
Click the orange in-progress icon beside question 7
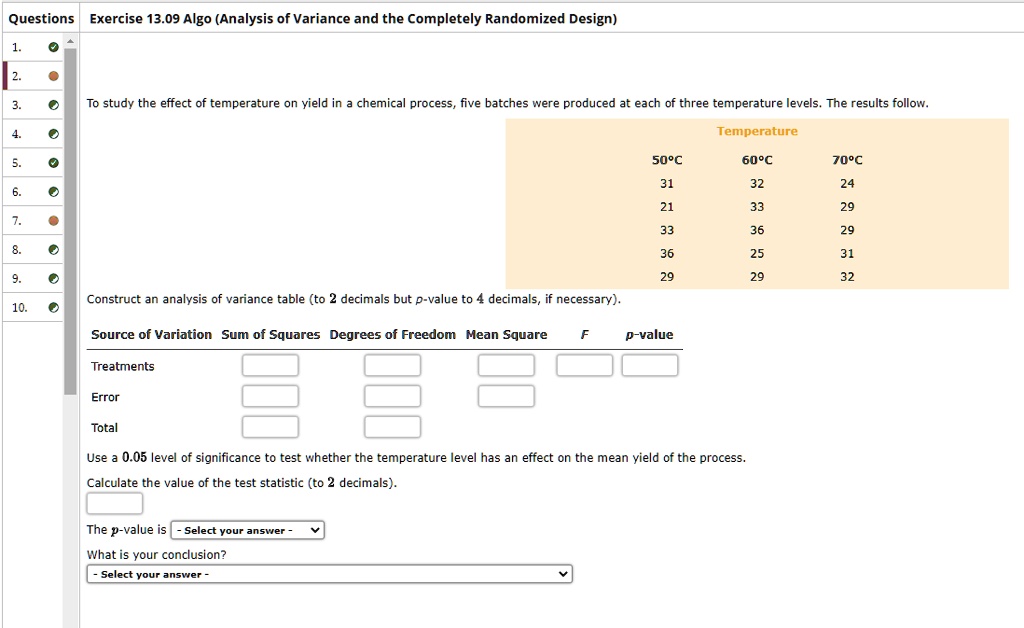tap(54, 219)
